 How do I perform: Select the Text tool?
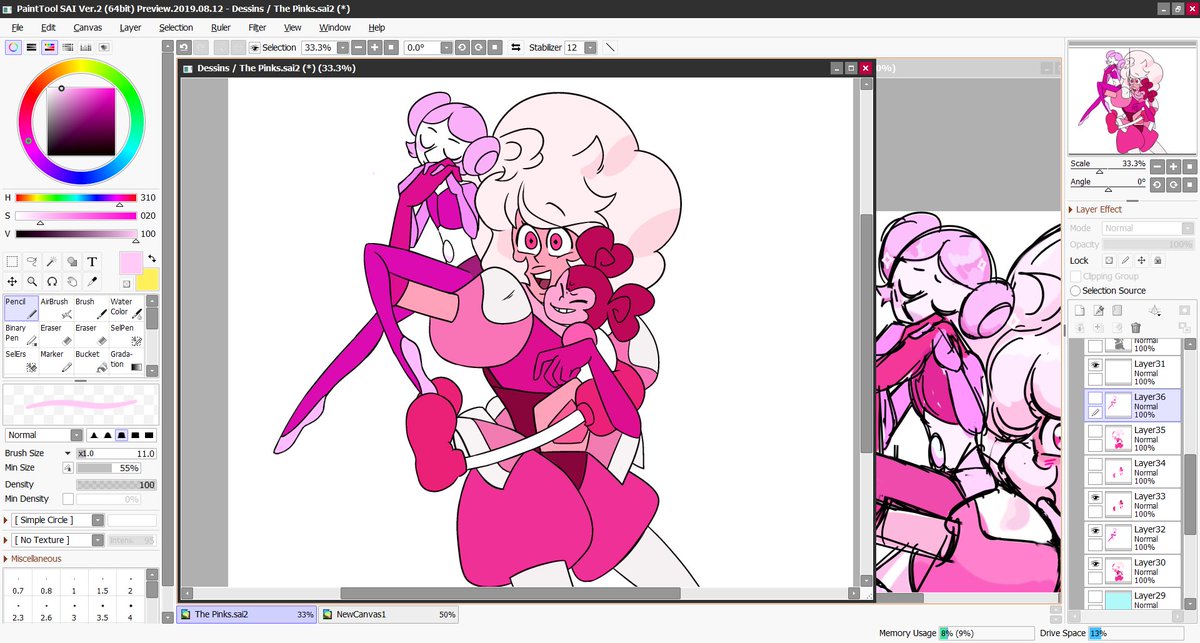(x=92, y=261)
